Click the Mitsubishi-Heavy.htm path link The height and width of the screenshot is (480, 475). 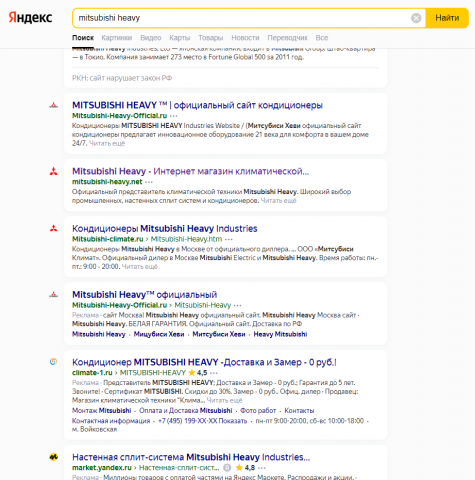tap(186, 239)
